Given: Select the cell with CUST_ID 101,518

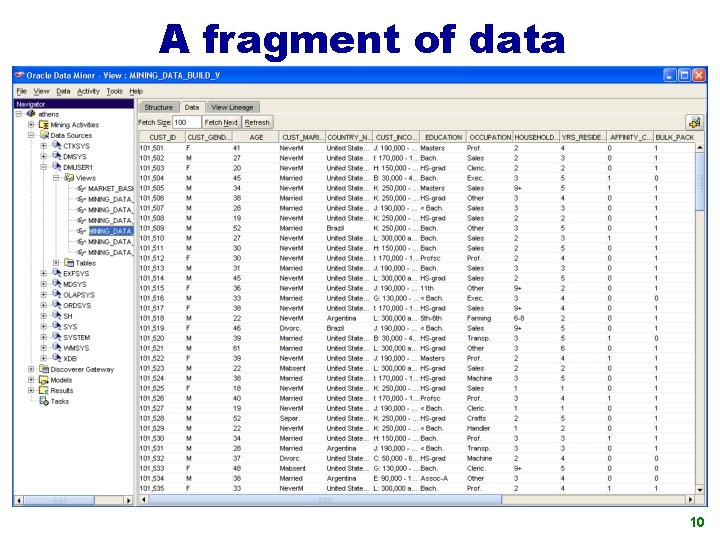Looking at the screenshot, I should pyautogui.click(x=163, y=318).
